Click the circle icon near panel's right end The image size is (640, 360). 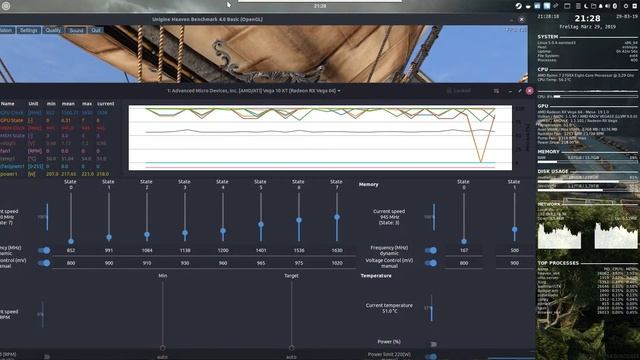coord(626,6)
